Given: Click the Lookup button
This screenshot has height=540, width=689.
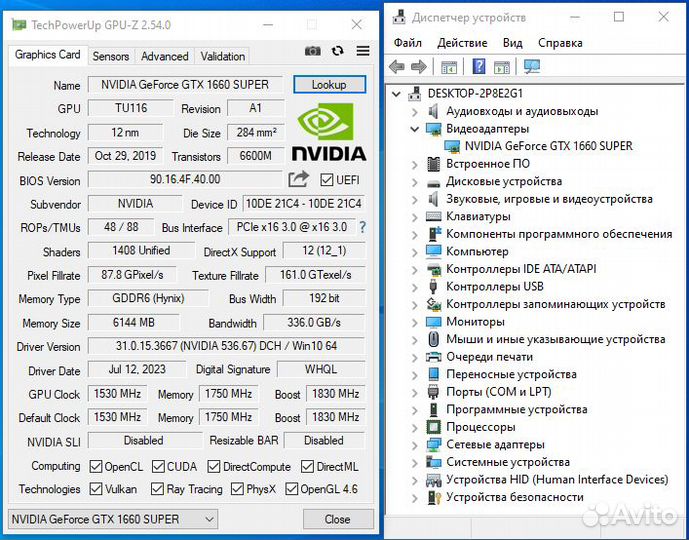Looking at the screenshot, I should click(329, 84).
